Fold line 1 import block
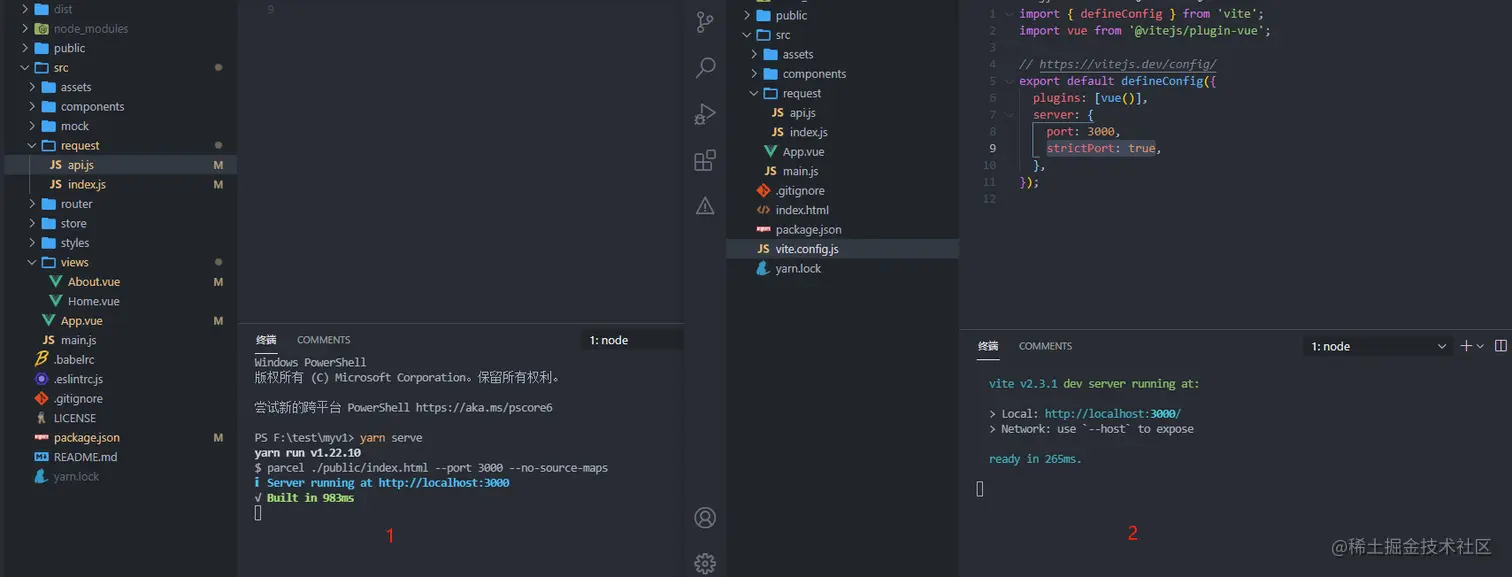Screen dimensions: 1512x577 (x=1009, y=14)
